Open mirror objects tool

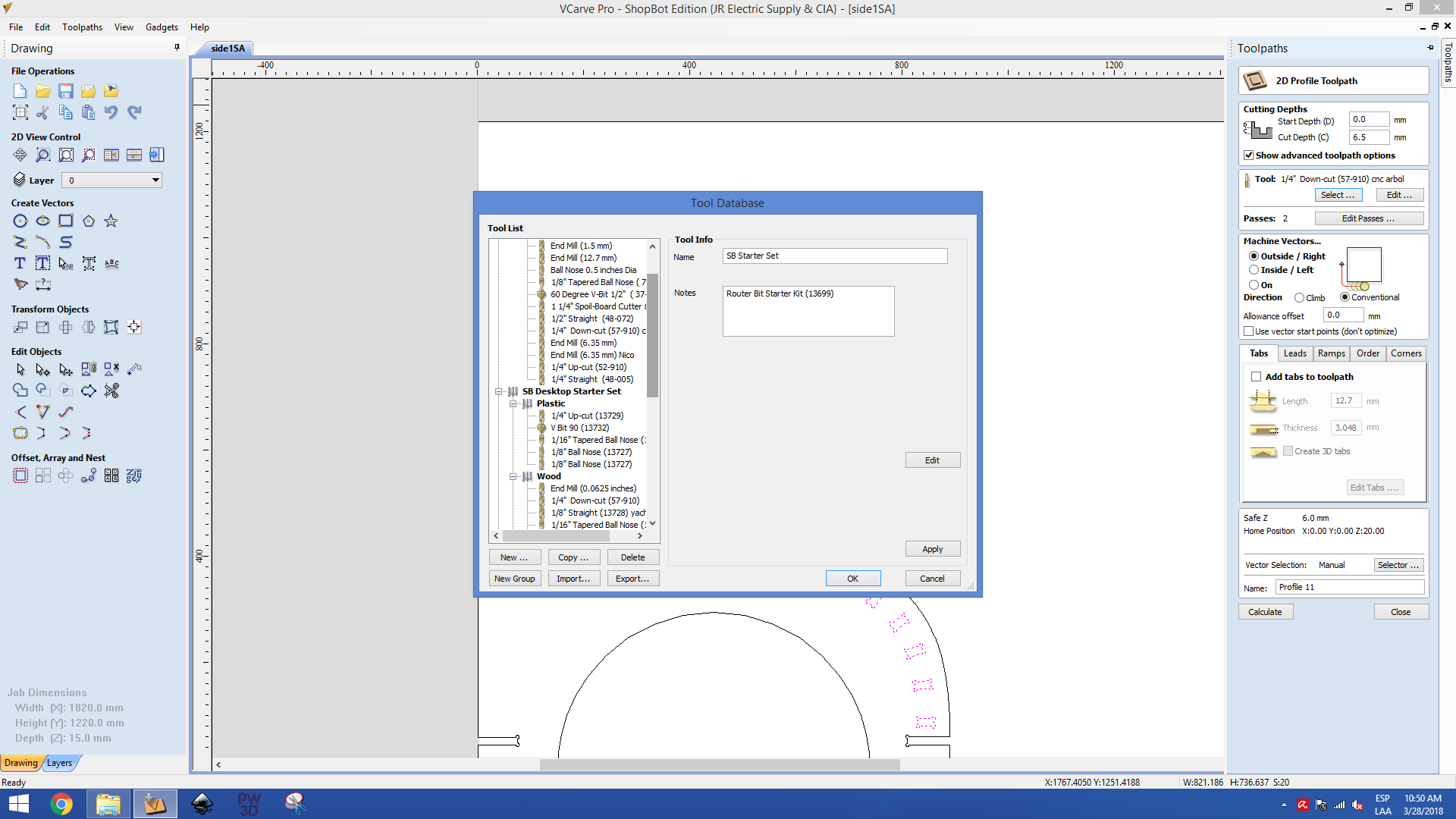point(89,327)
